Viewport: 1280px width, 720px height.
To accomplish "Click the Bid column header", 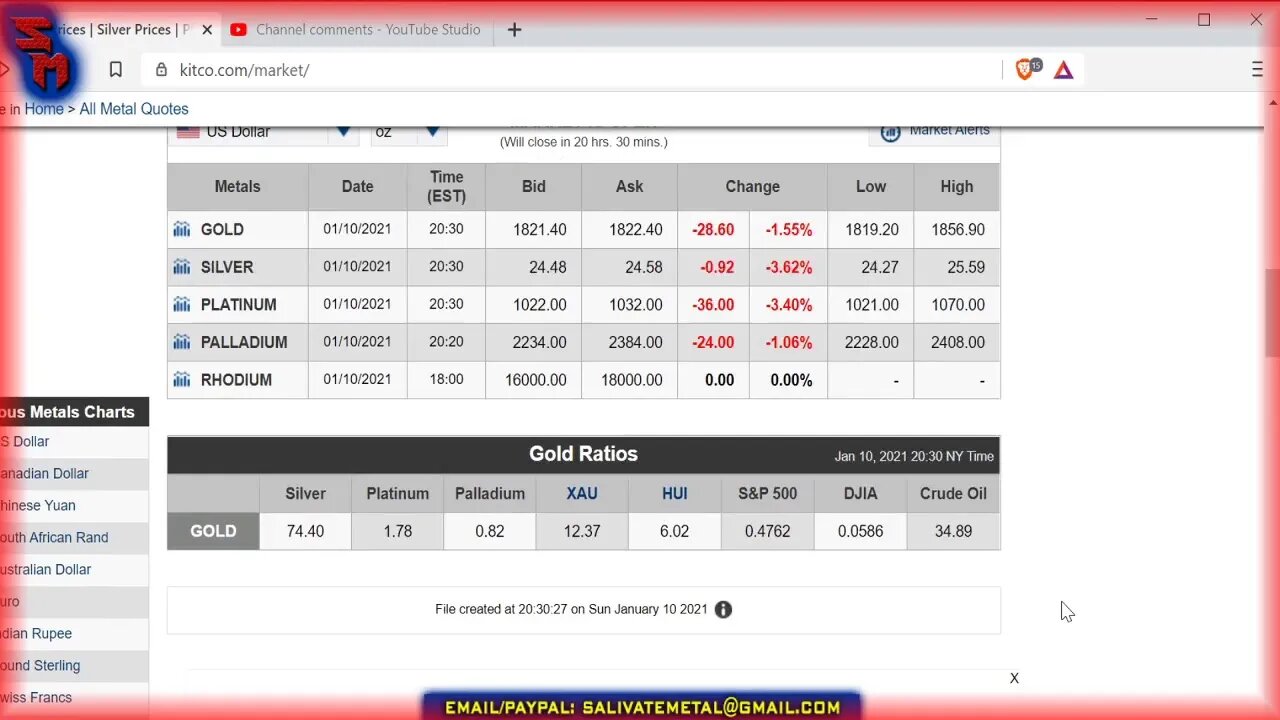I will [534, 187].
